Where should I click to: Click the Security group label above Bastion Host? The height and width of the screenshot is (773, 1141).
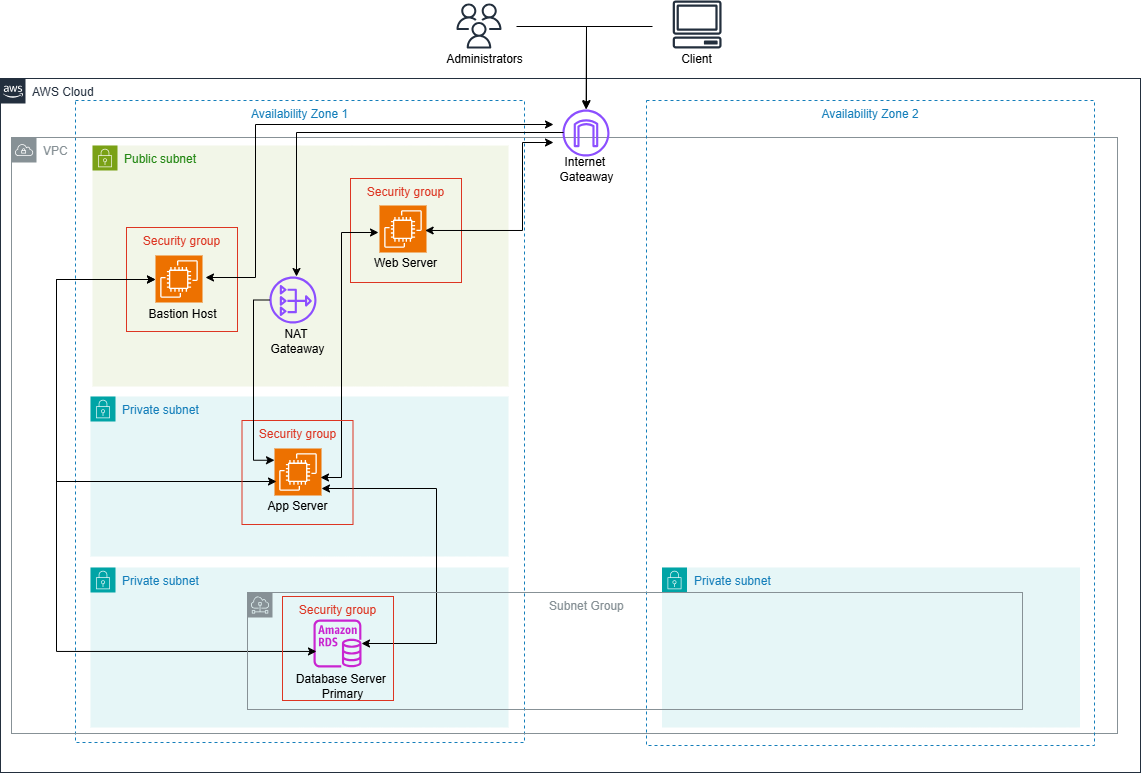click(181, 241)
